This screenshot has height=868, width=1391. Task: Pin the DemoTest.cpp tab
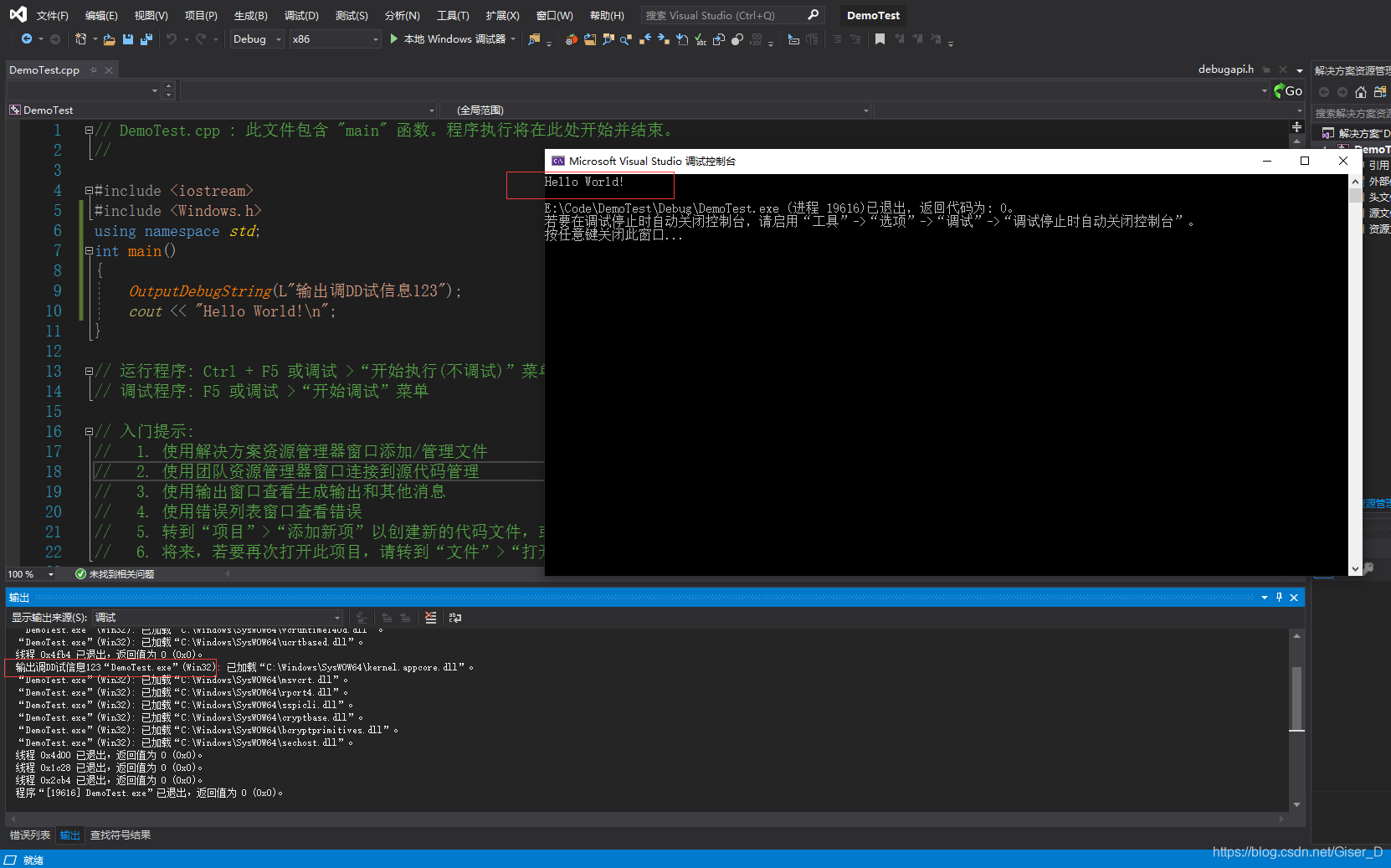pos(94,70)
